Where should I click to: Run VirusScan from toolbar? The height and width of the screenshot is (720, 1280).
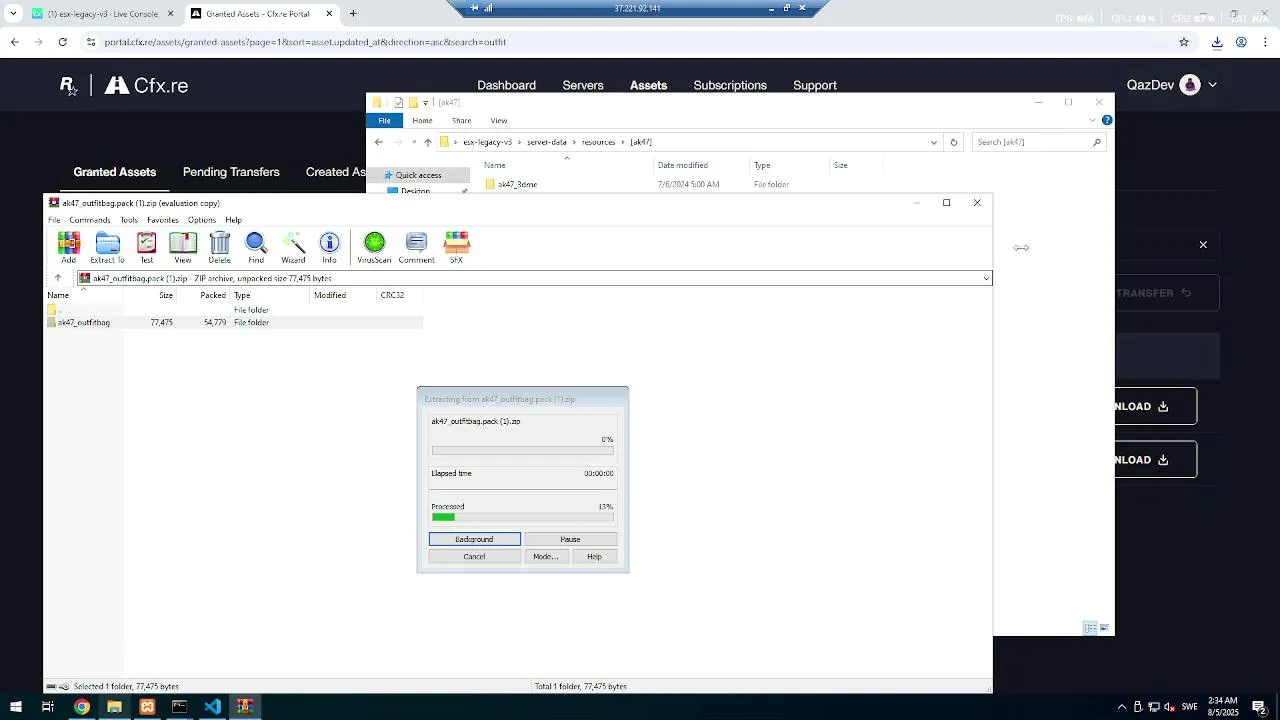pos(374,247)
